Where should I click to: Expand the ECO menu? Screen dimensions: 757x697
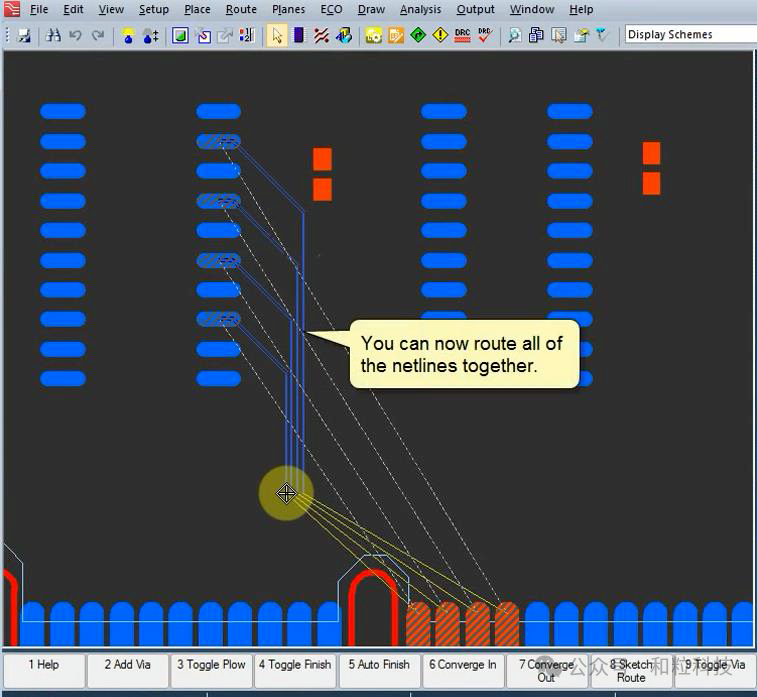click(x=331, y=10)
